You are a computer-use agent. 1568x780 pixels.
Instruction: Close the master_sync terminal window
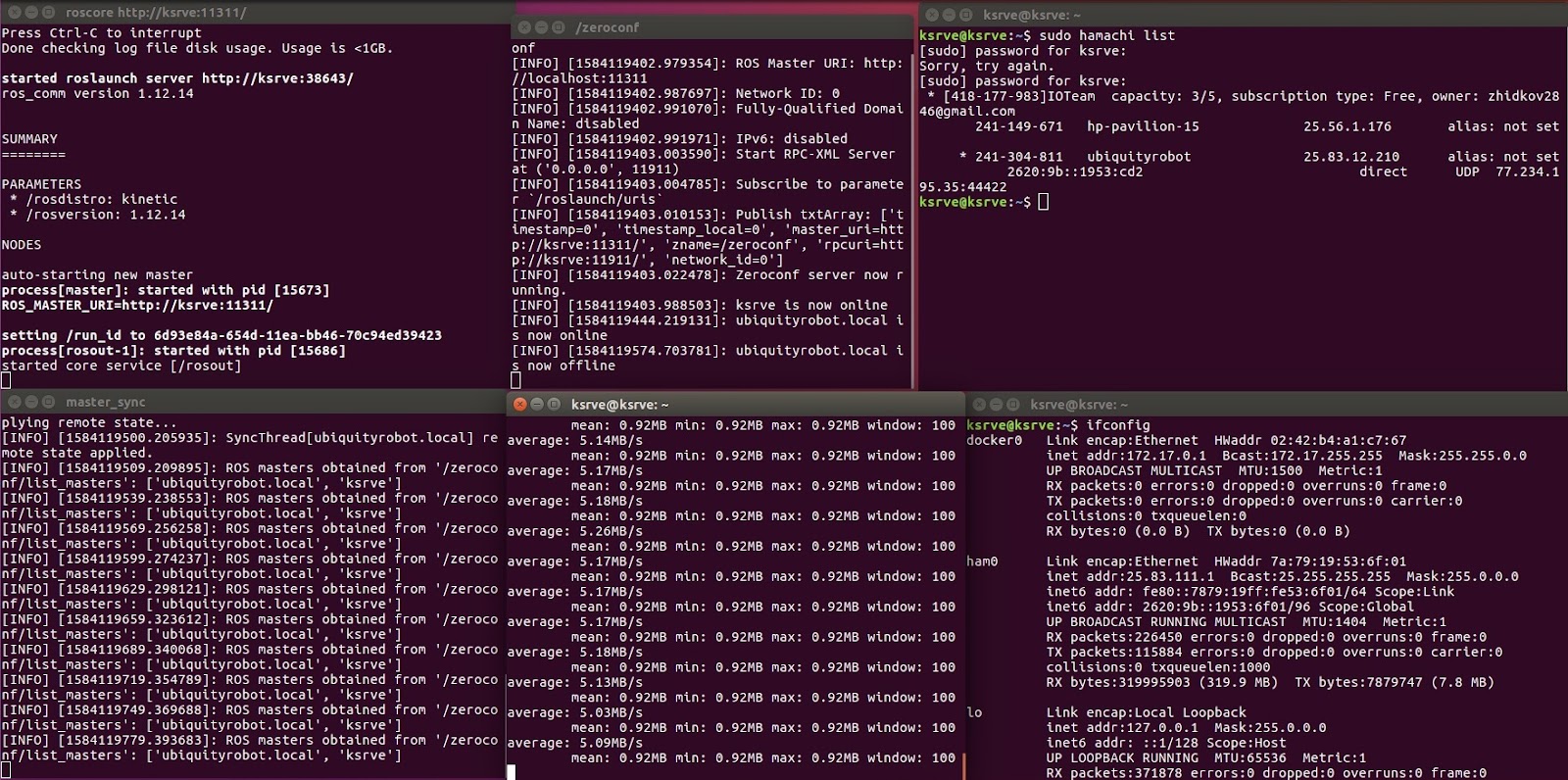tap(14, 402)
